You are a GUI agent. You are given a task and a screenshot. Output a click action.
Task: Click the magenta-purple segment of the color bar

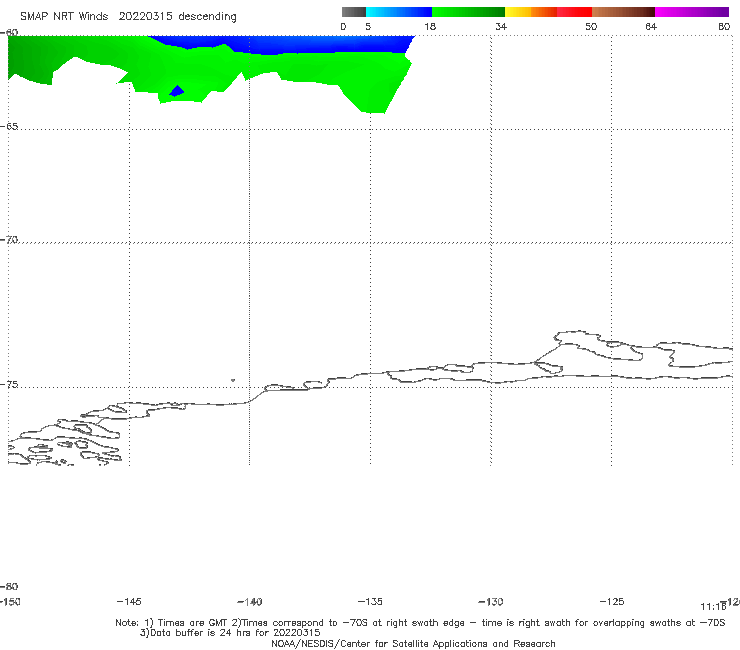point(692,12)
